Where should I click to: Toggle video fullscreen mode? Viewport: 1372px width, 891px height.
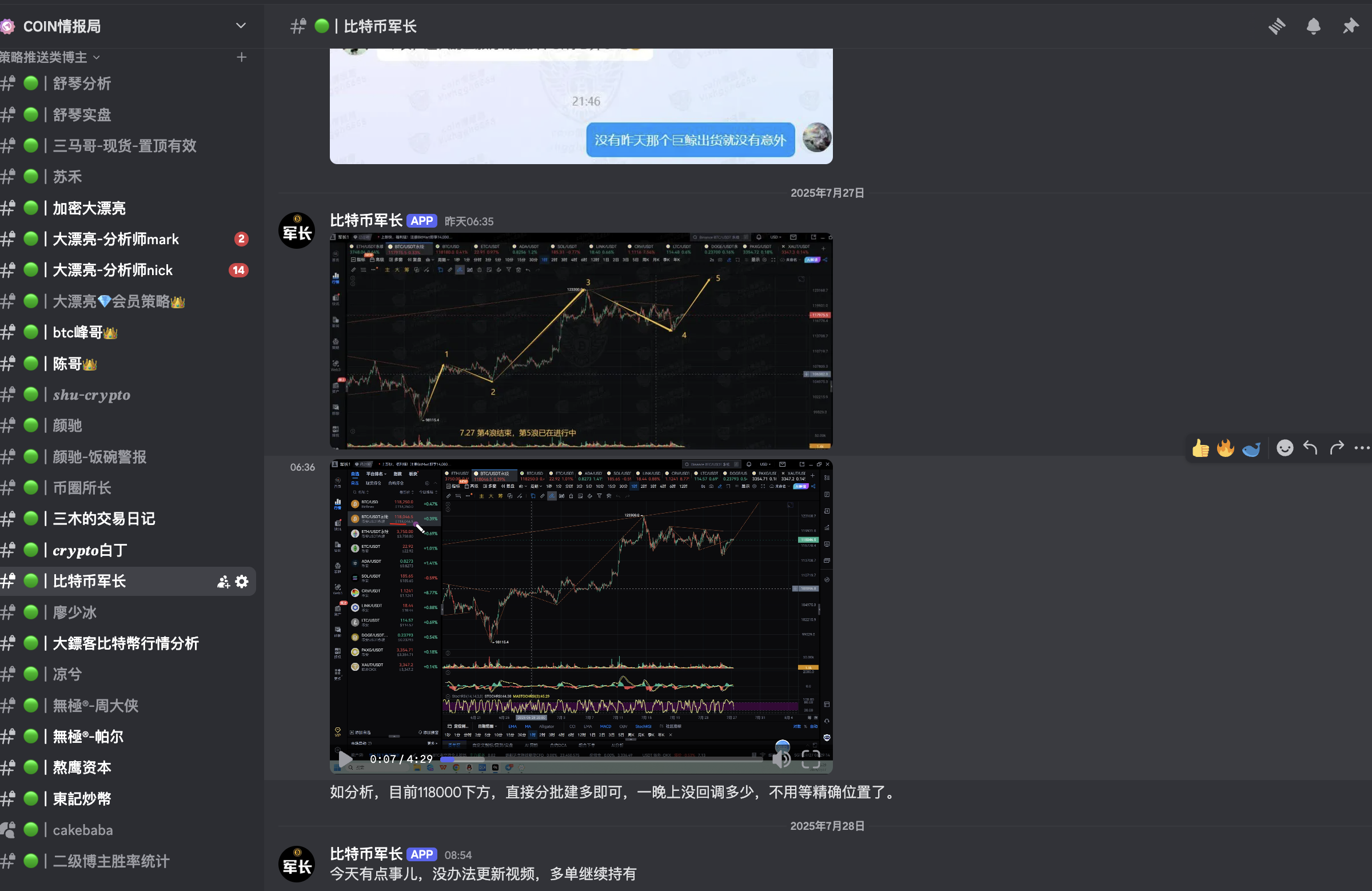[x=811, y=759]
